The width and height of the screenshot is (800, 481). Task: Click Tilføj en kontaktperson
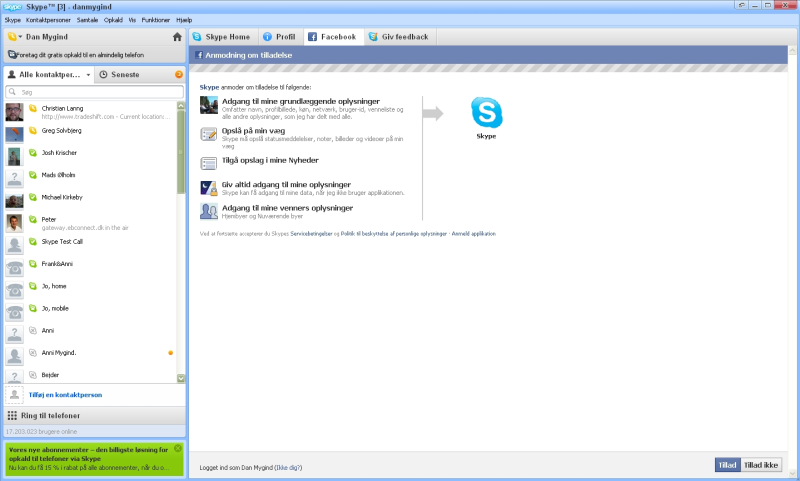coord(65,395)
